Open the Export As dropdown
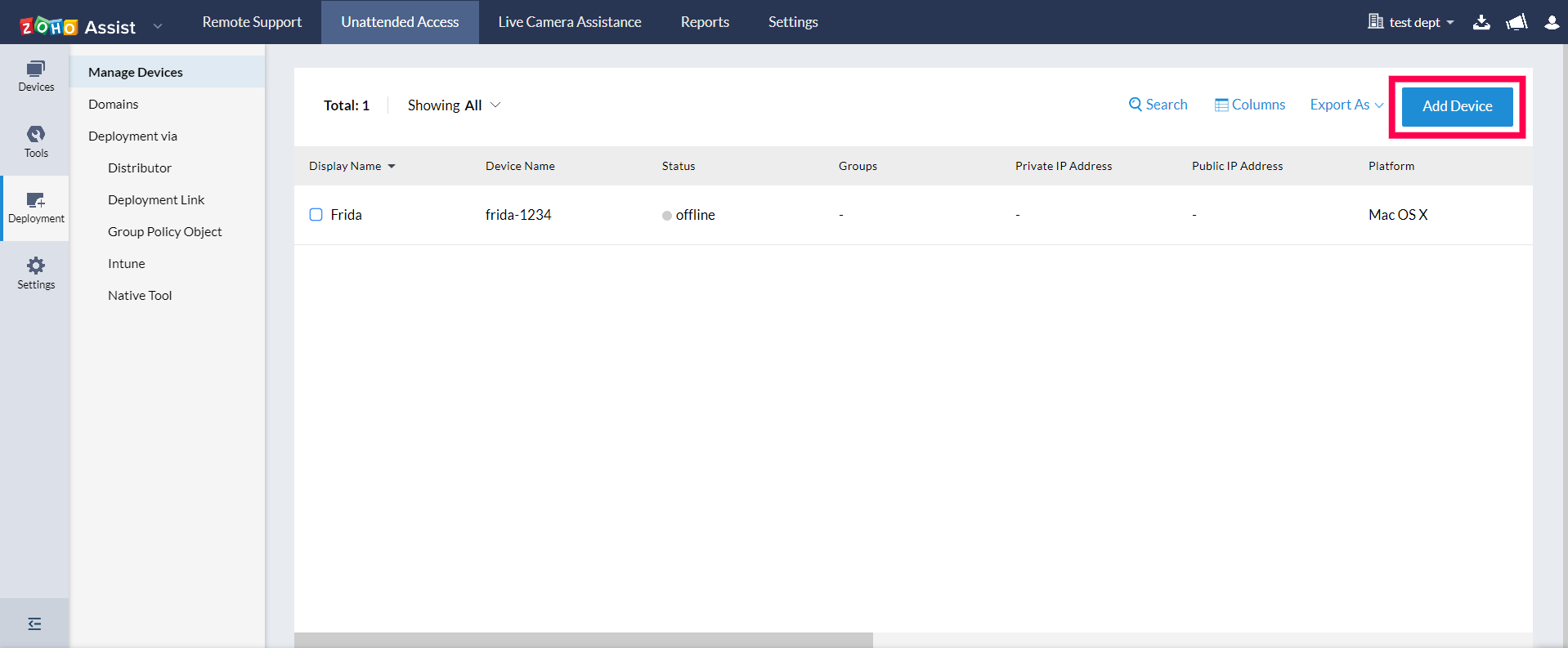This screenshot has width=1568, height=648. (x=1346, y=105)
